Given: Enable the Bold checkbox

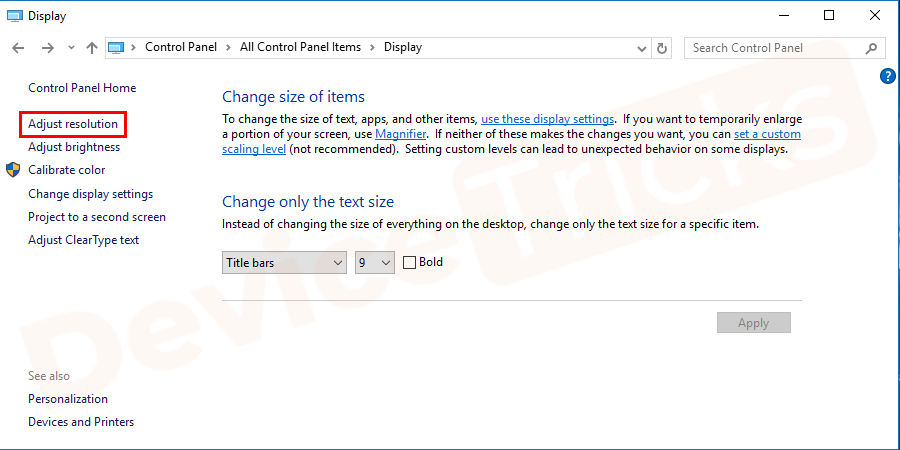Looking at the screenshot, I should (409, 263).
